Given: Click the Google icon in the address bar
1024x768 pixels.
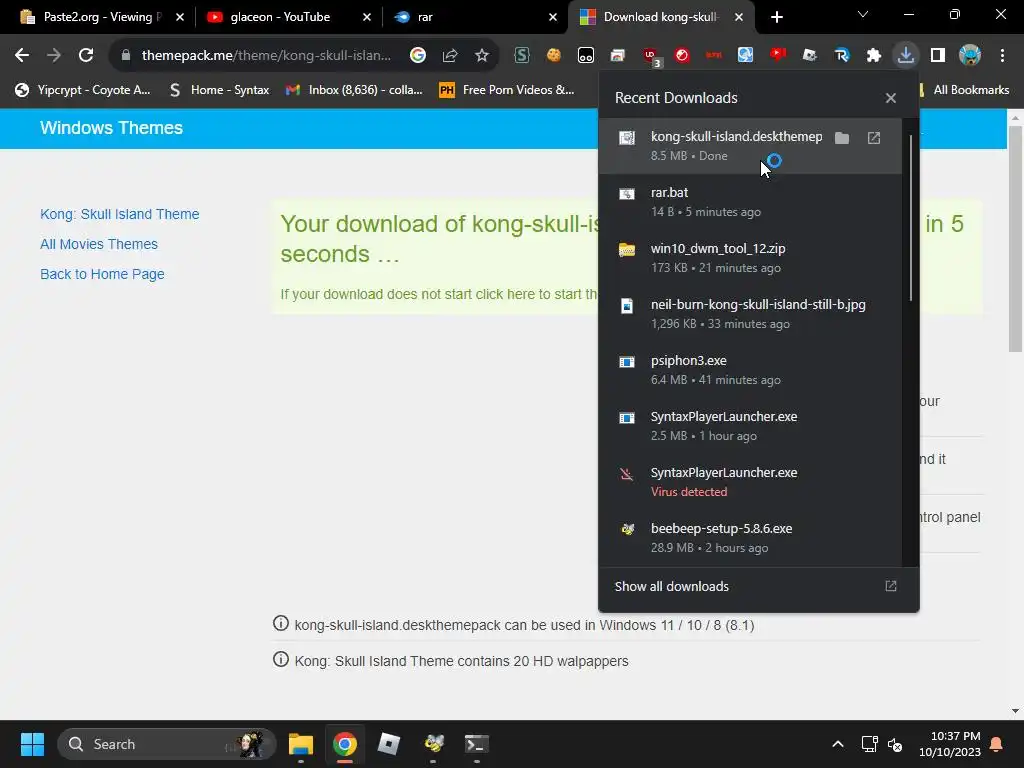Looking at the screenshot, I should tap(418, 56).
